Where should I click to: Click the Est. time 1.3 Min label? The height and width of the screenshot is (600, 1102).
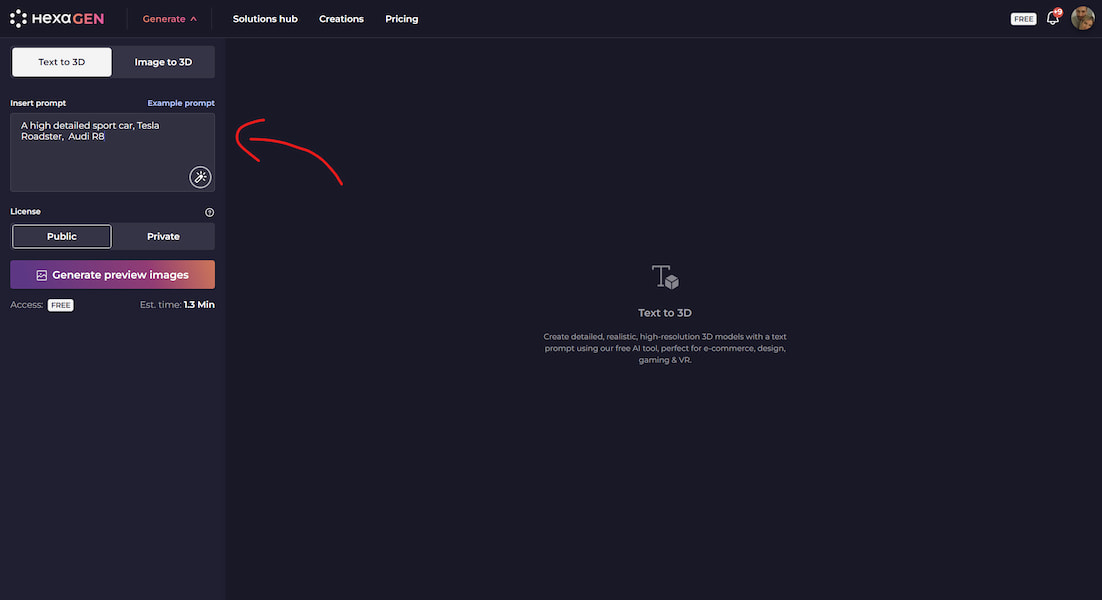pos(177,305)
